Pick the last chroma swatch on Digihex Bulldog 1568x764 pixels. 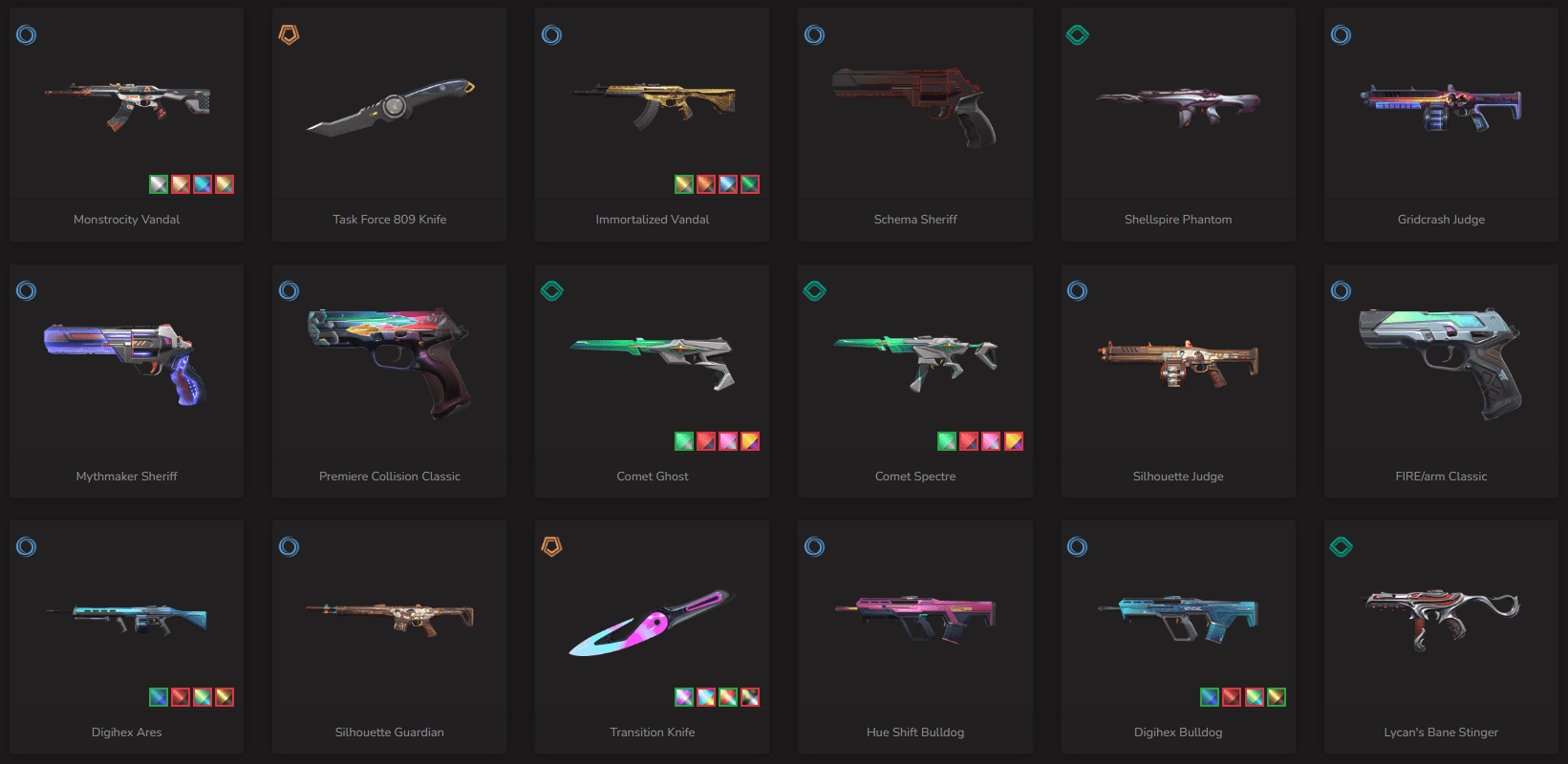[x=1277, y=697]
